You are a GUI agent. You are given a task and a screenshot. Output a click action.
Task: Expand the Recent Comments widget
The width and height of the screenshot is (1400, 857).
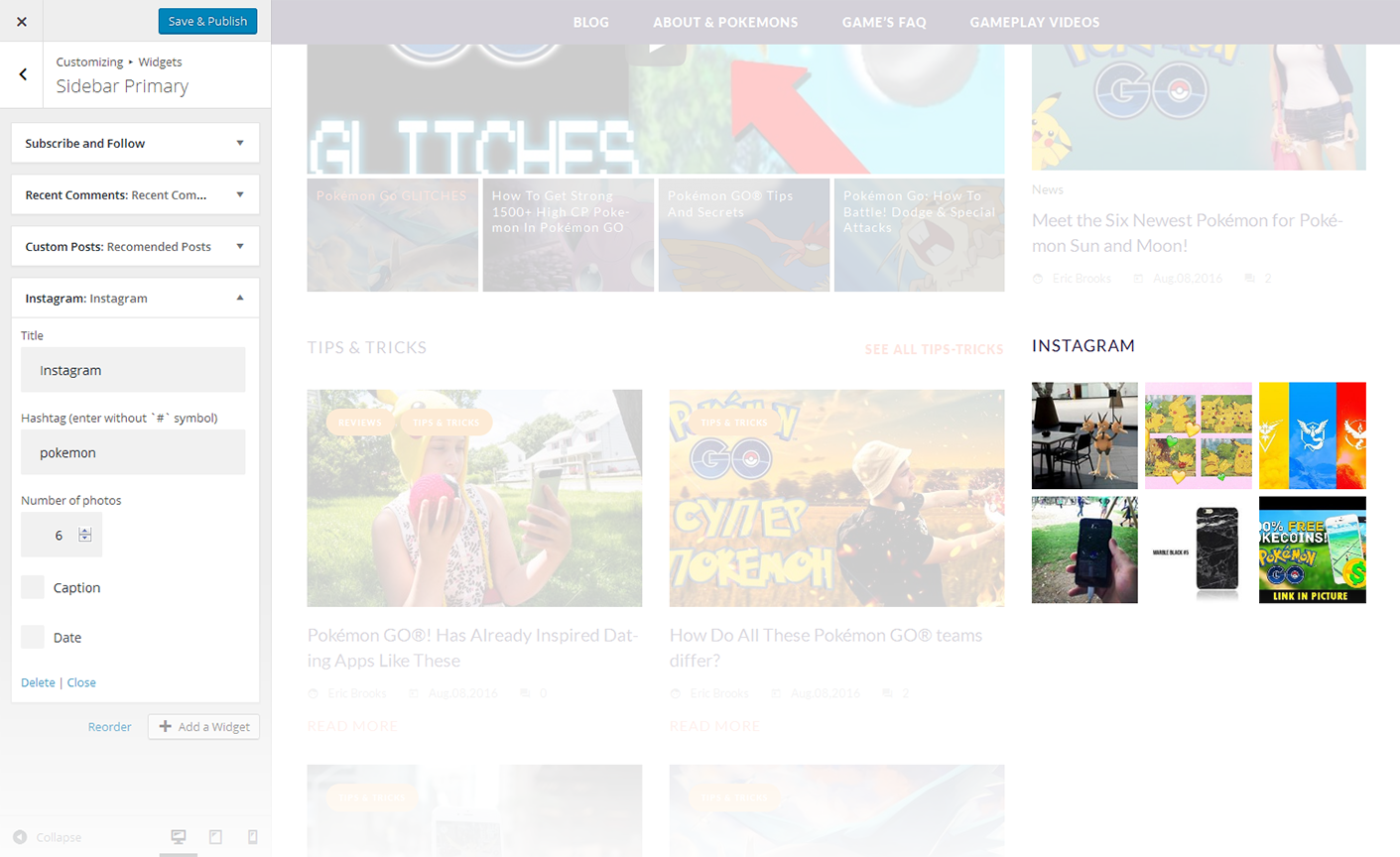click(x=239, y=194)
